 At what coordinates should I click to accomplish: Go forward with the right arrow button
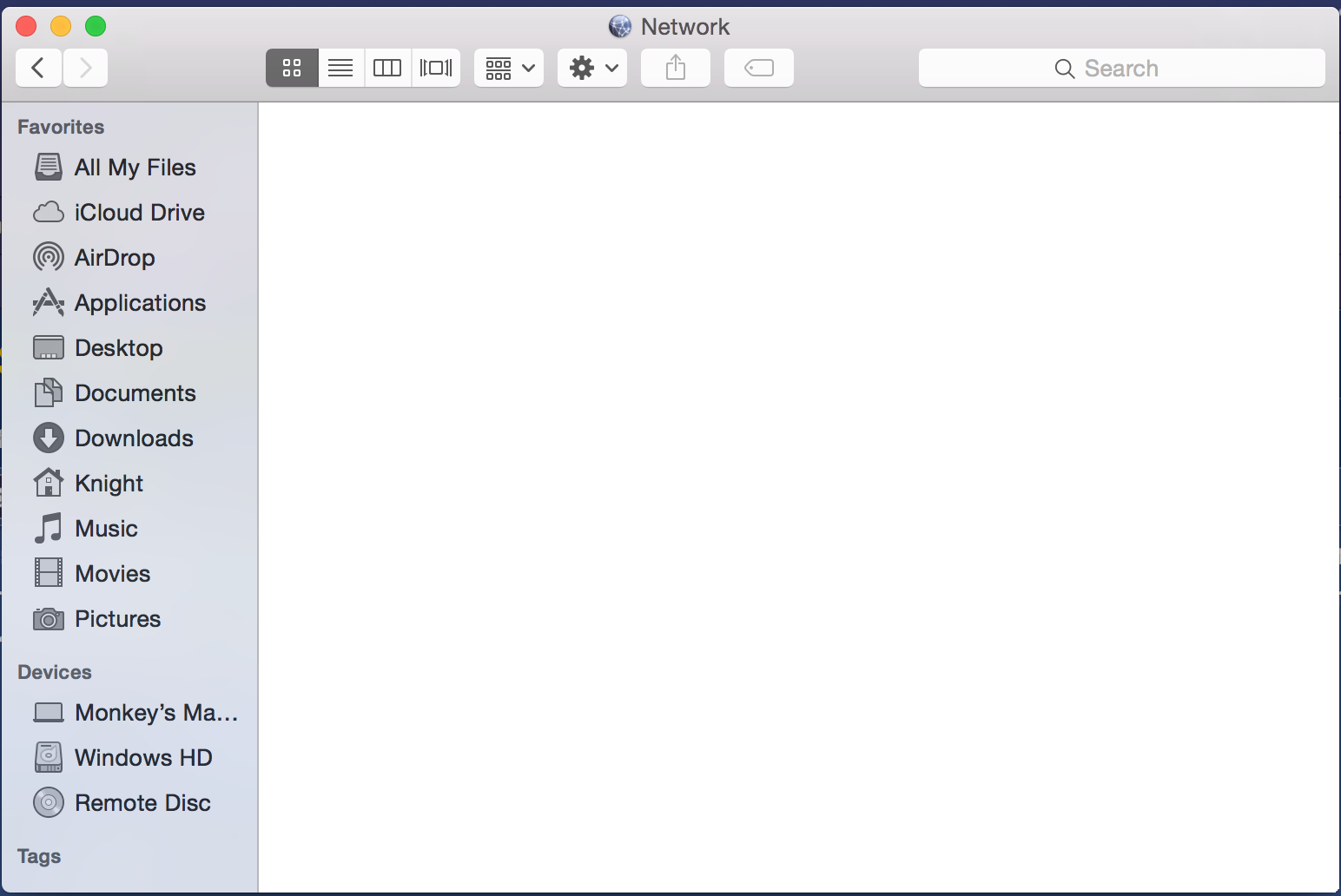coord(85,68)
